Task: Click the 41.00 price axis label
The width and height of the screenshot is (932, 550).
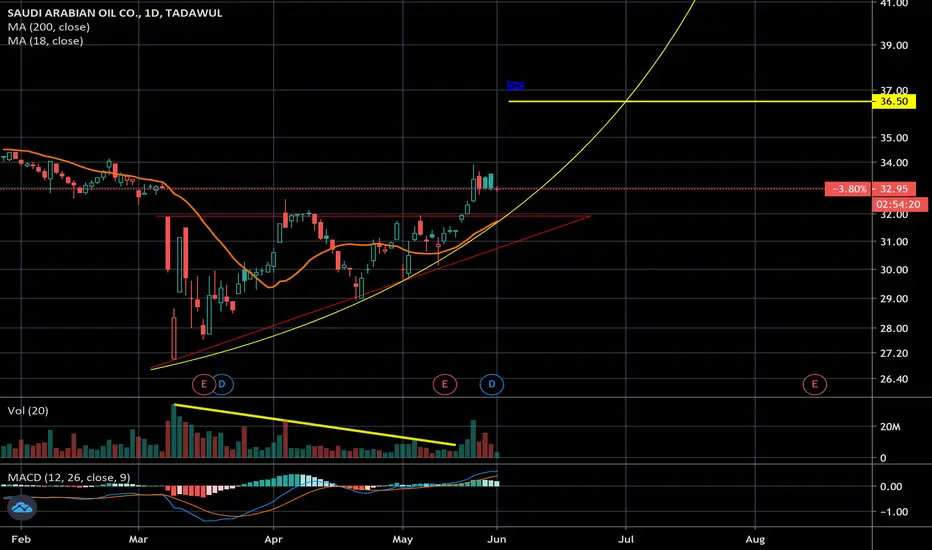Action: (894, 4)
